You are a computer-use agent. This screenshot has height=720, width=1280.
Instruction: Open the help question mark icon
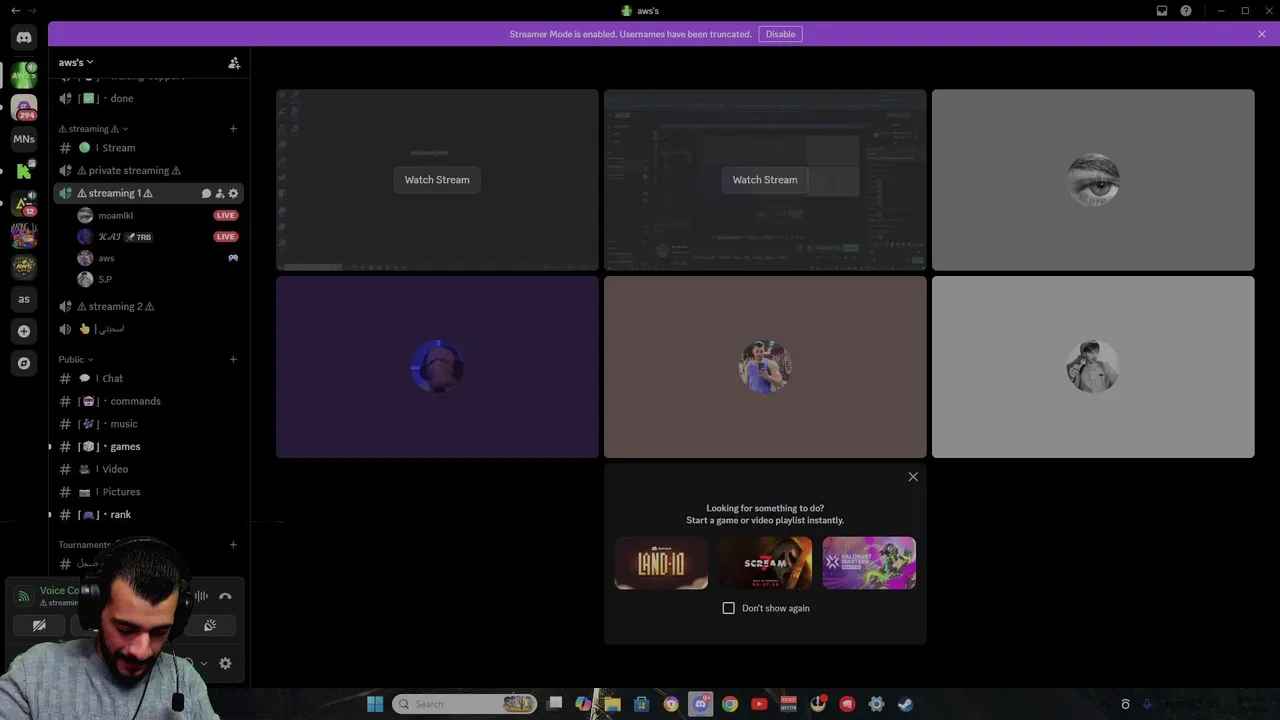pyautogui.click(x=1186, y=11)
